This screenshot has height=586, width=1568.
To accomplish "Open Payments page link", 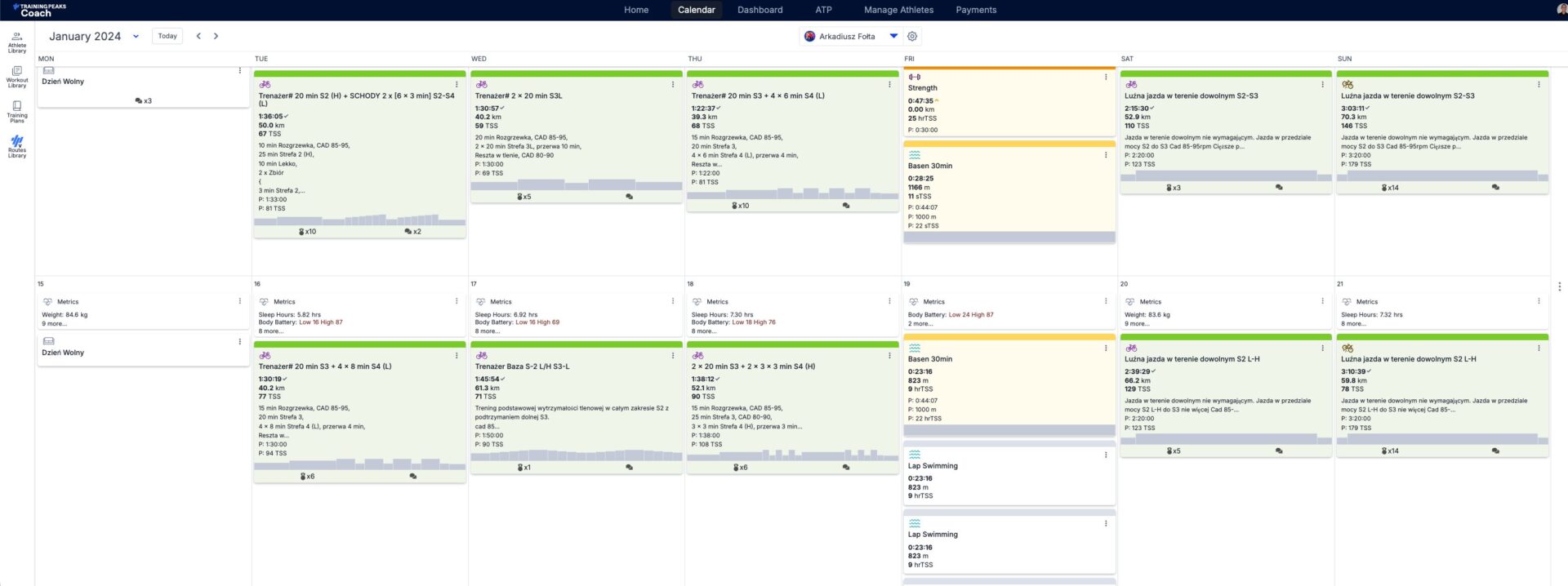I will (976, 10).
